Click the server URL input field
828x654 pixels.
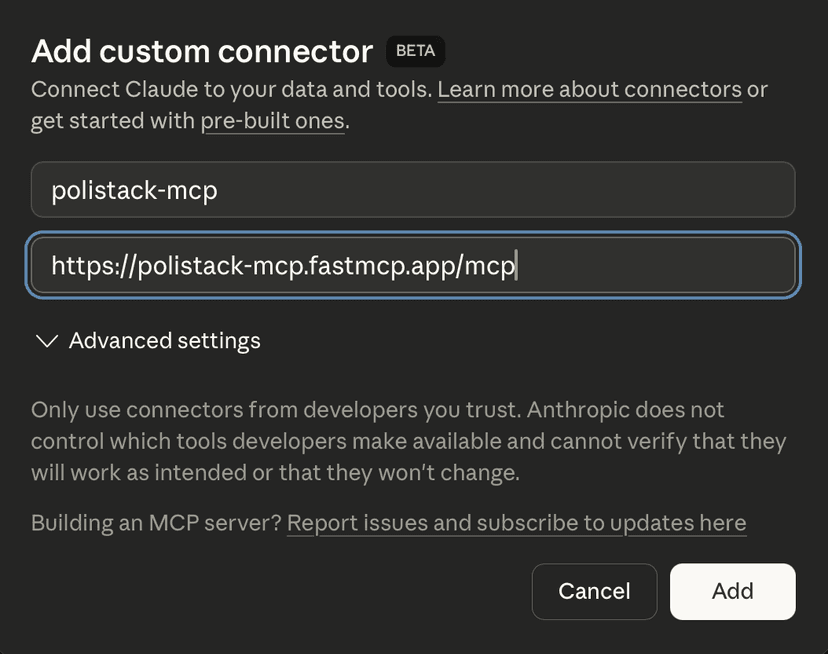(x=413, y=265)
